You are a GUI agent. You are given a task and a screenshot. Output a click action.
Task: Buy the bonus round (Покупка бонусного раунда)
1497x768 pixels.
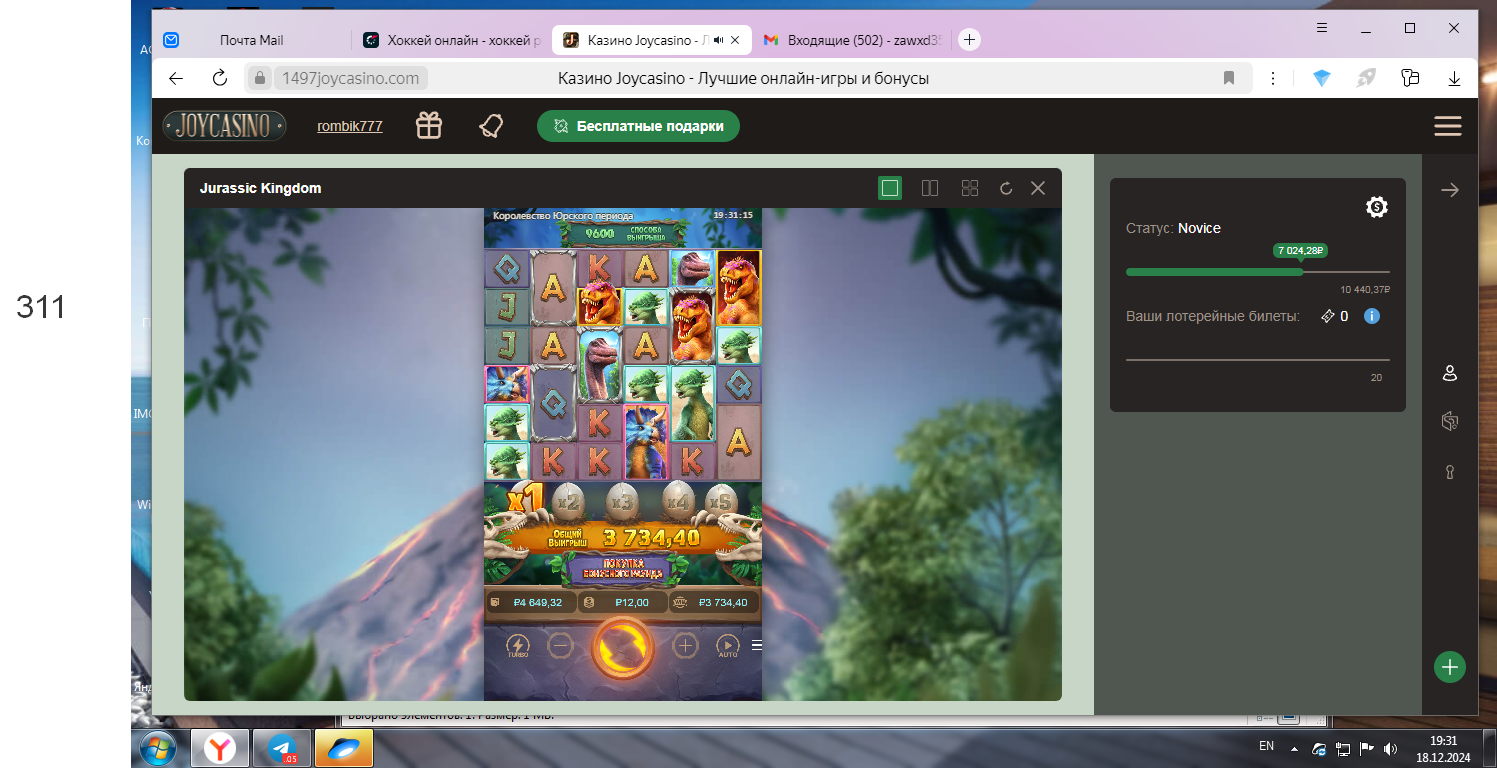click(622, 570)
